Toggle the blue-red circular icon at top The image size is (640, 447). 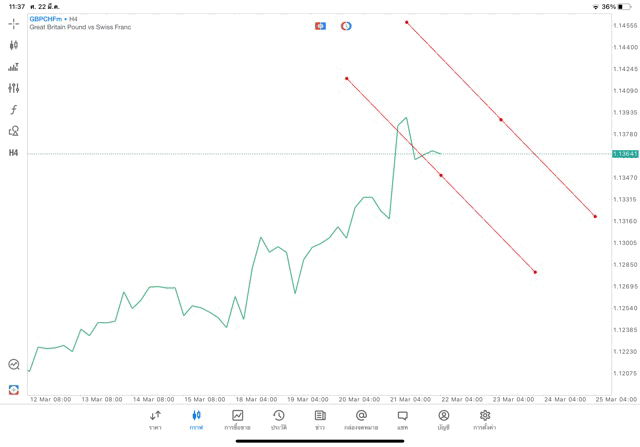tap(346, 26)
